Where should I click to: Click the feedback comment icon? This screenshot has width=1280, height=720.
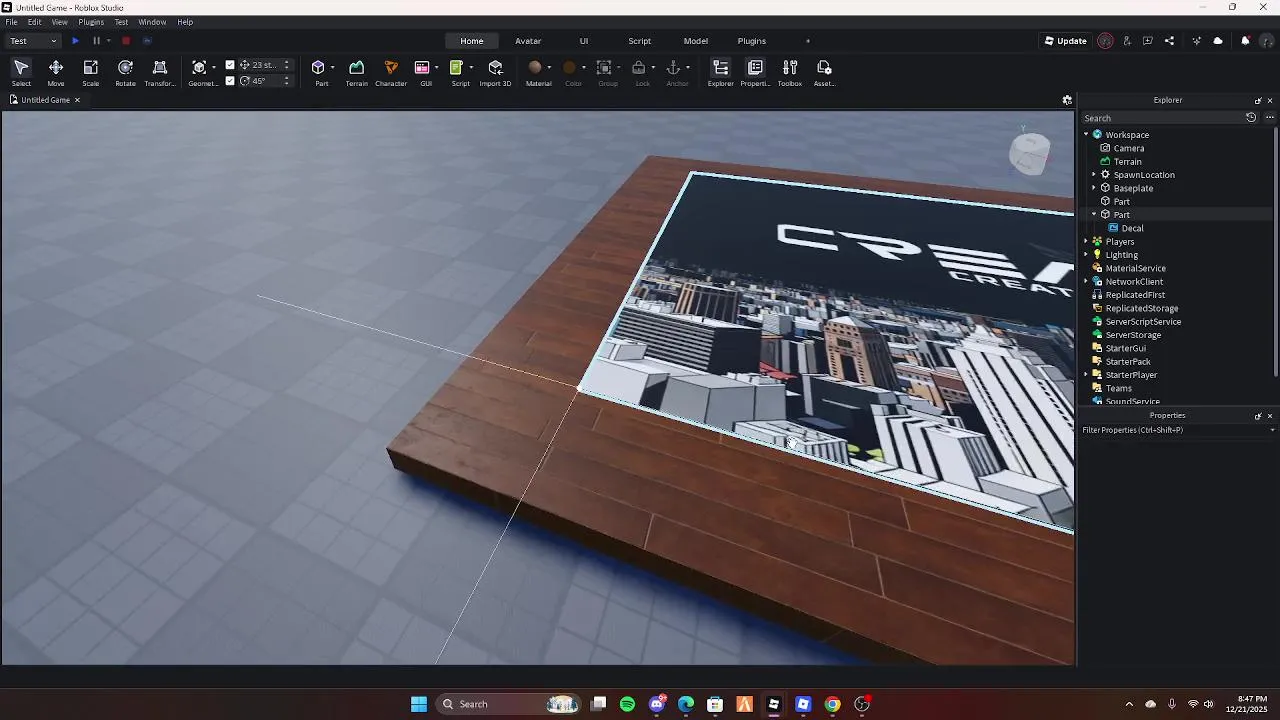pos(1148,41)
